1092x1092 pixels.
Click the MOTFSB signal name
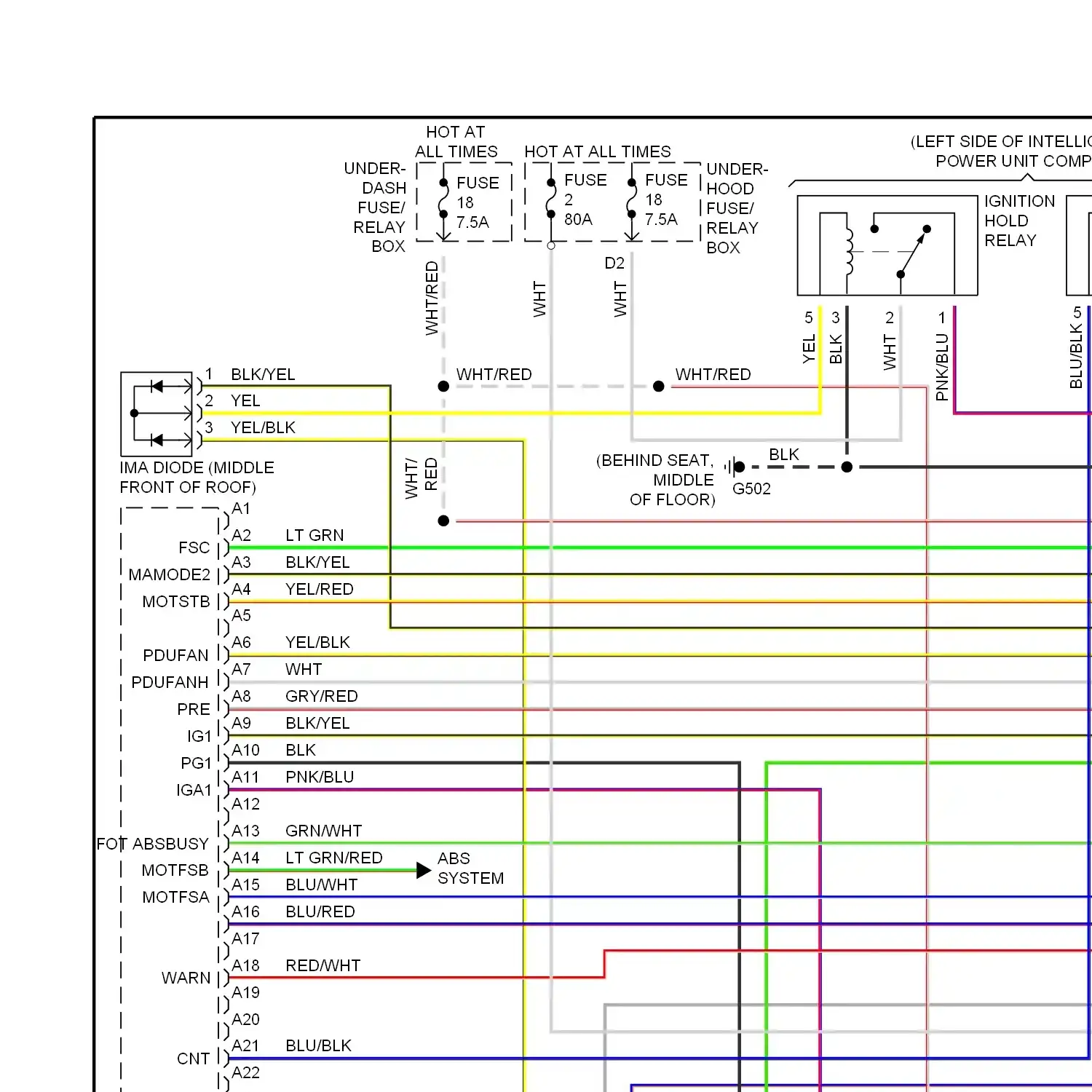(x=175, y=870)
